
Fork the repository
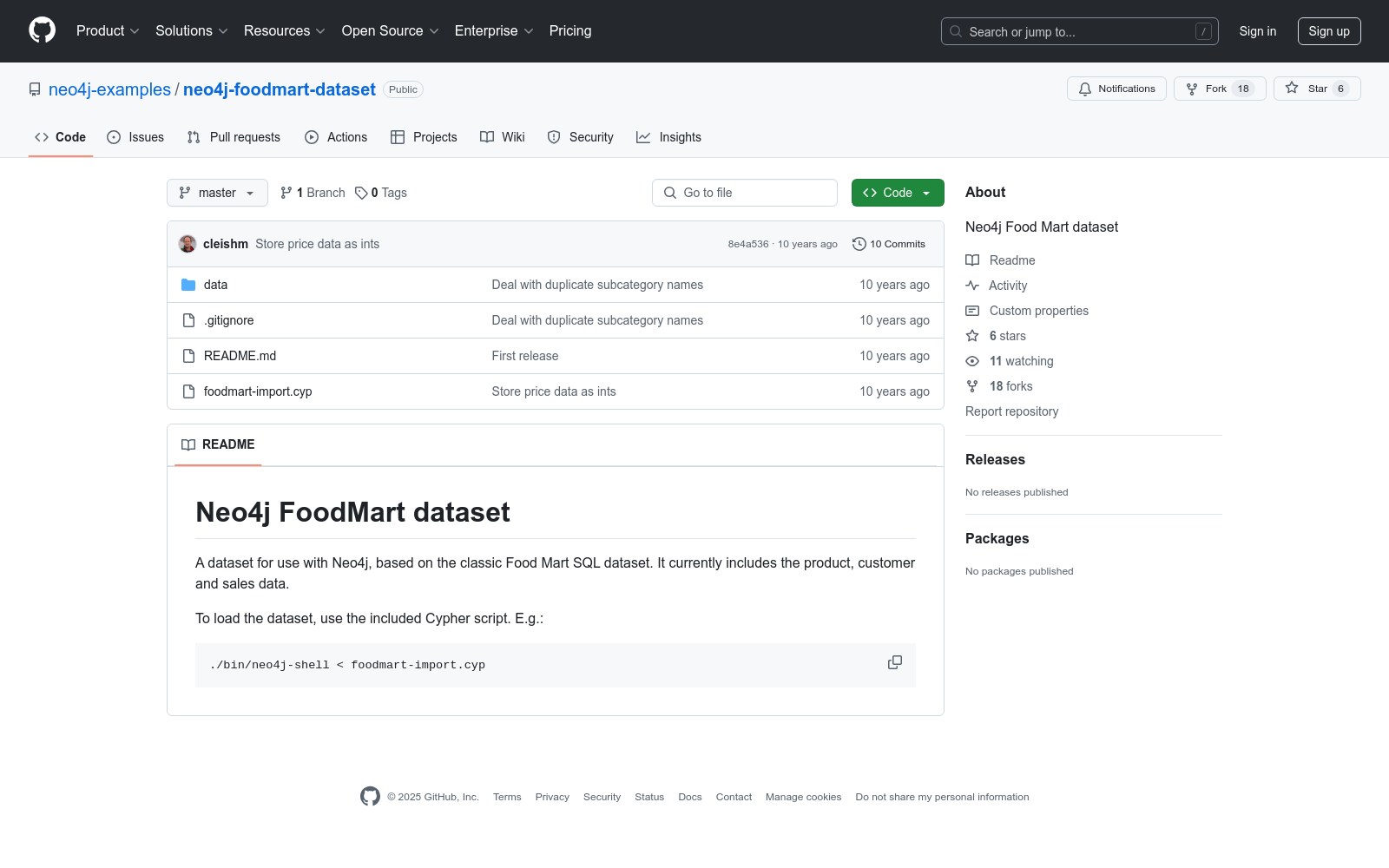(1220, 89)
